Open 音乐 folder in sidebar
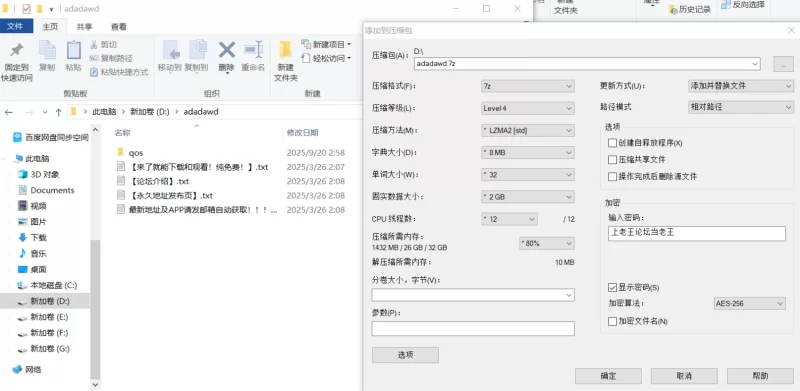Screen dimensions: 800x391 [x=32, y=254]
